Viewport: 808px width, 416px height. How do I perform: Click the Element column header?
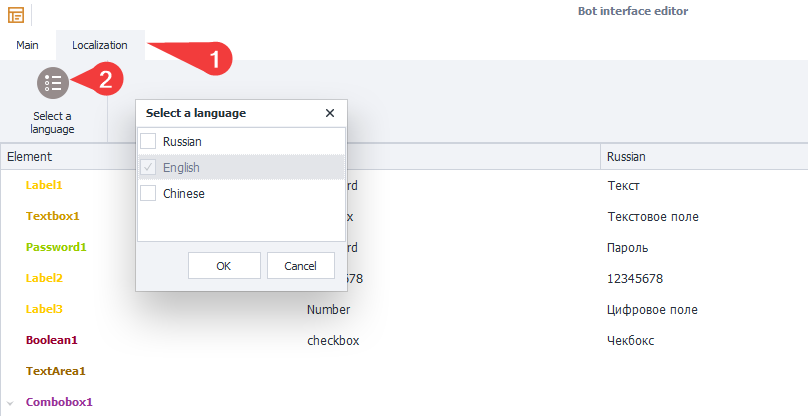click(x=30, y=157)
